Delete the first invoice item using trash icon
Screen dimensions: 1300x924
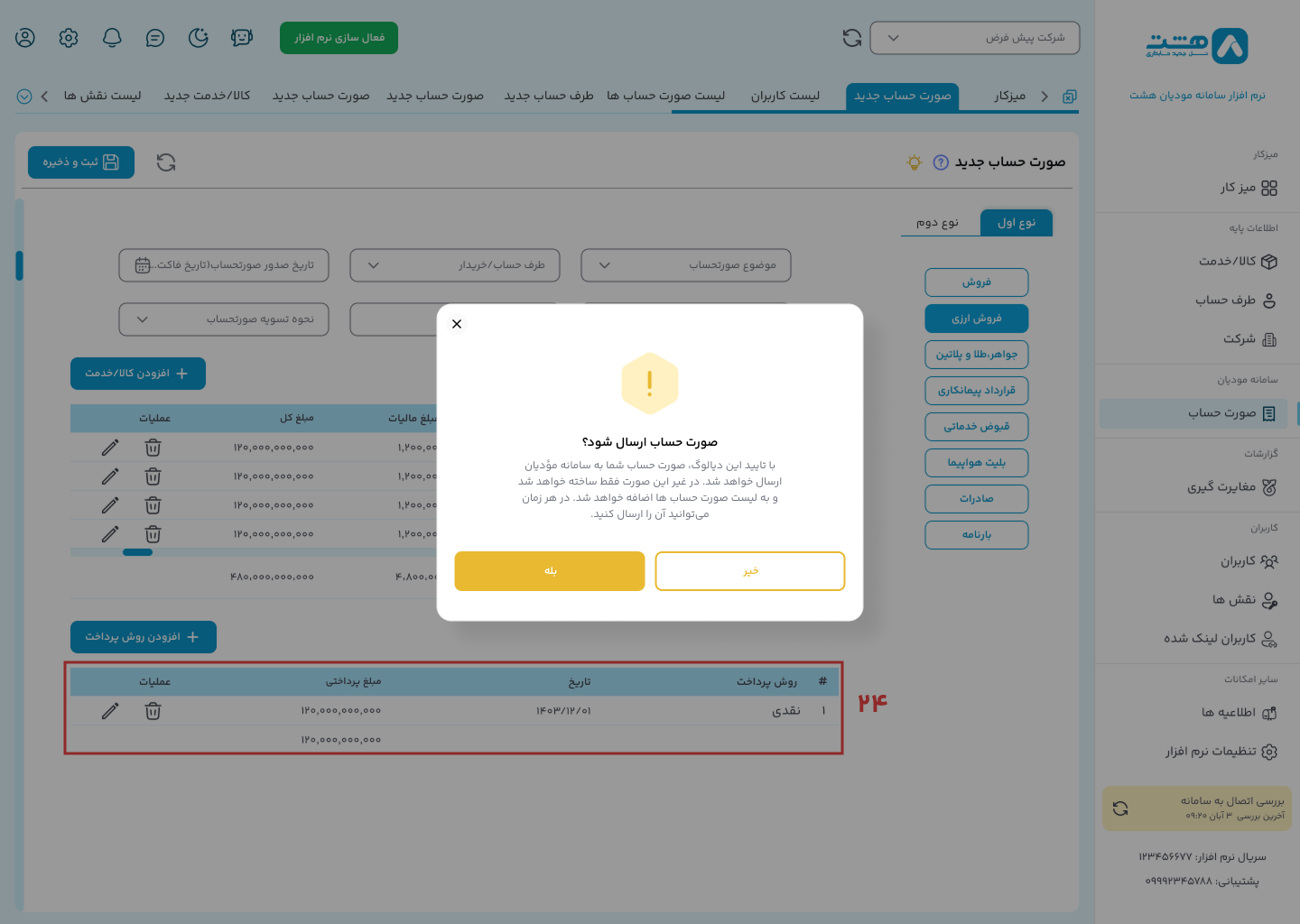tap(153, 448)
